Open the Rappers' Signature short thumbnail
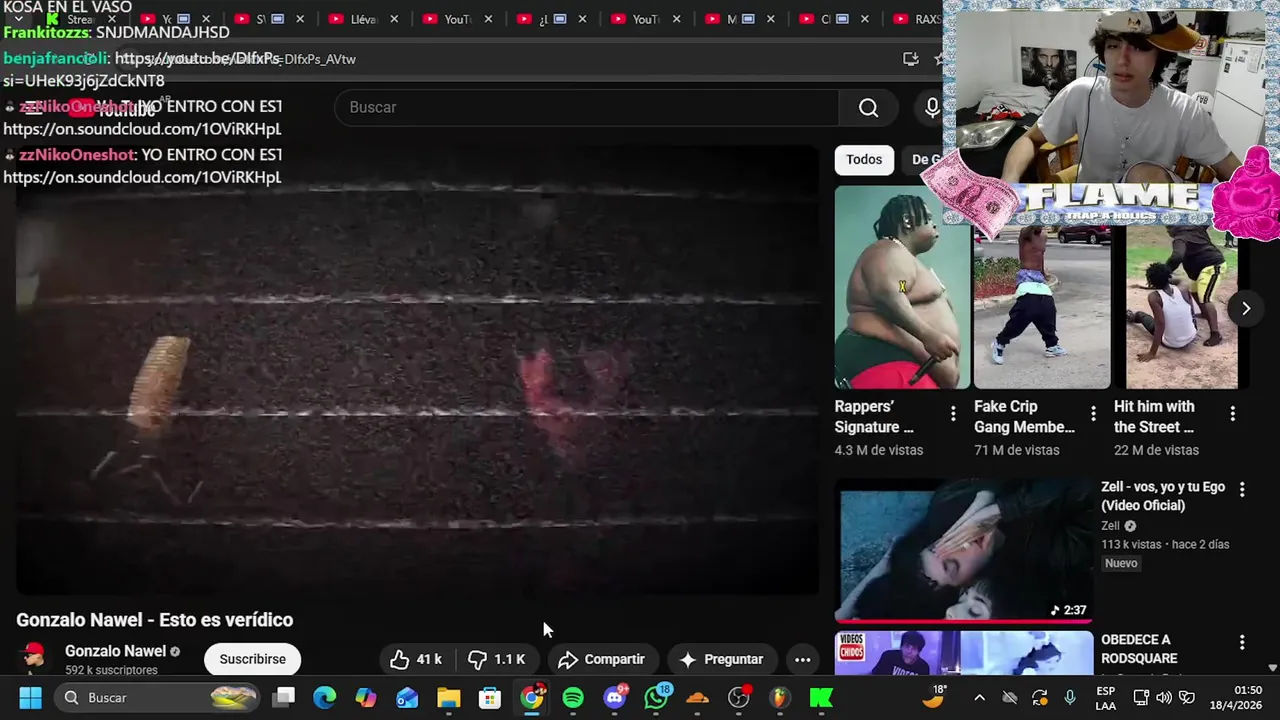1280x720 pixels. coord(902,288)
